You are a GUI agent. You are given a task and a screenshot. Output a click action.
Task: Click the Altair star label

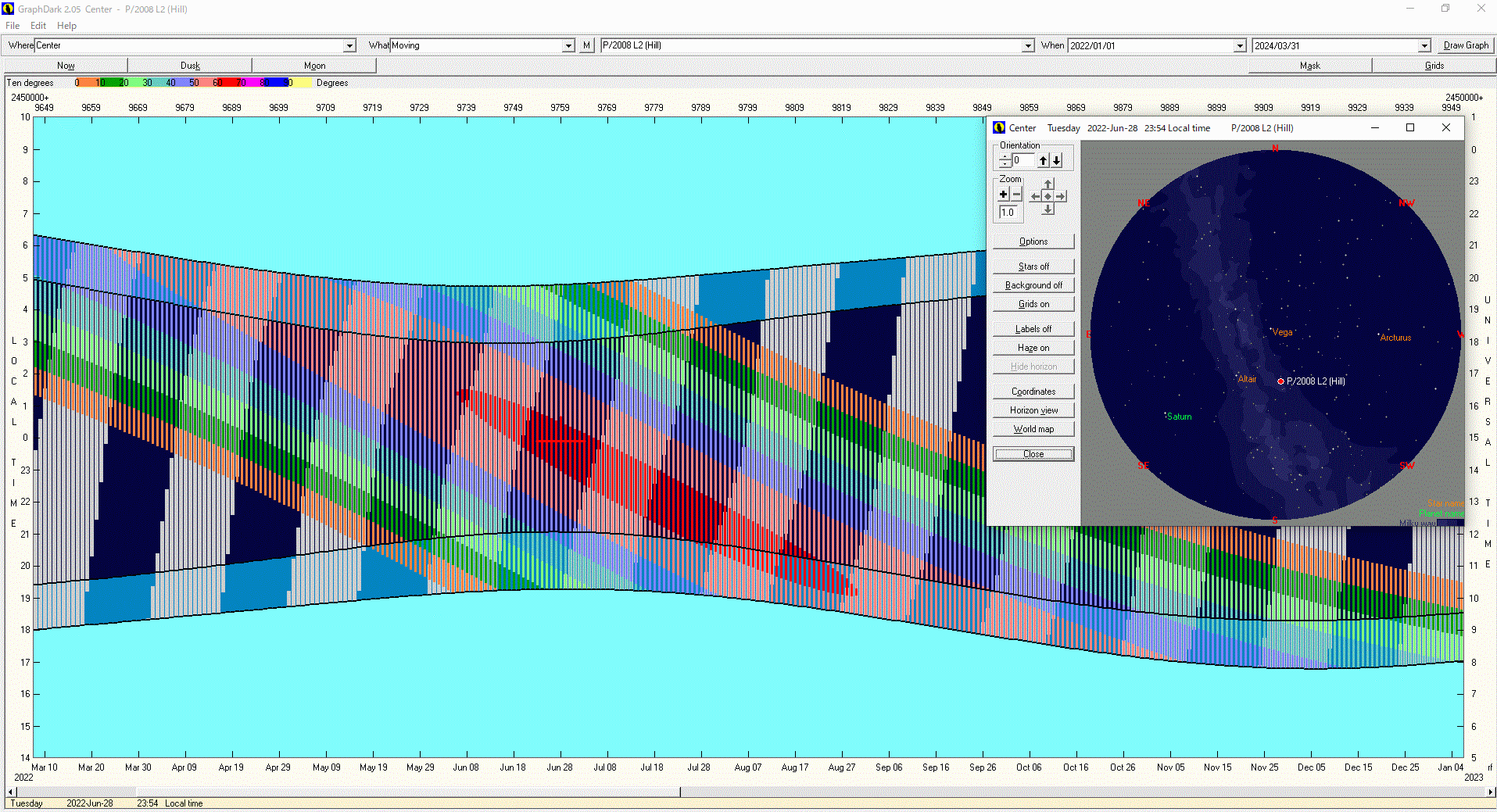tap(1248, 379)
